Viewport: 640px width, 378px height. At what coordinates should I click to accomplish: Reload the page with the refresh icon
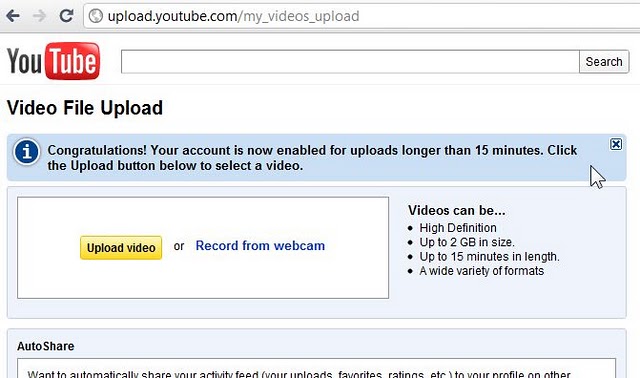[x=66, y=16]
